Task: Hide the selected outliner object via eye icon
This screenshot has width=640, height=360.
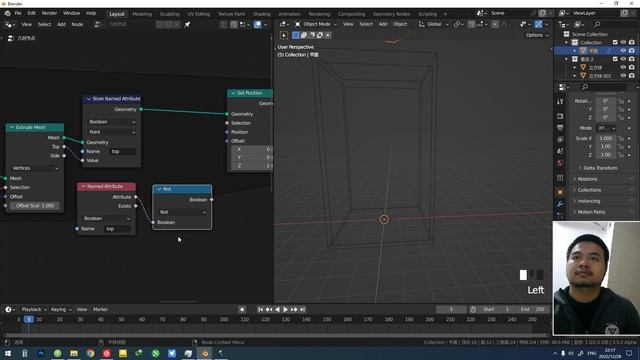Action: coord(623,51)
